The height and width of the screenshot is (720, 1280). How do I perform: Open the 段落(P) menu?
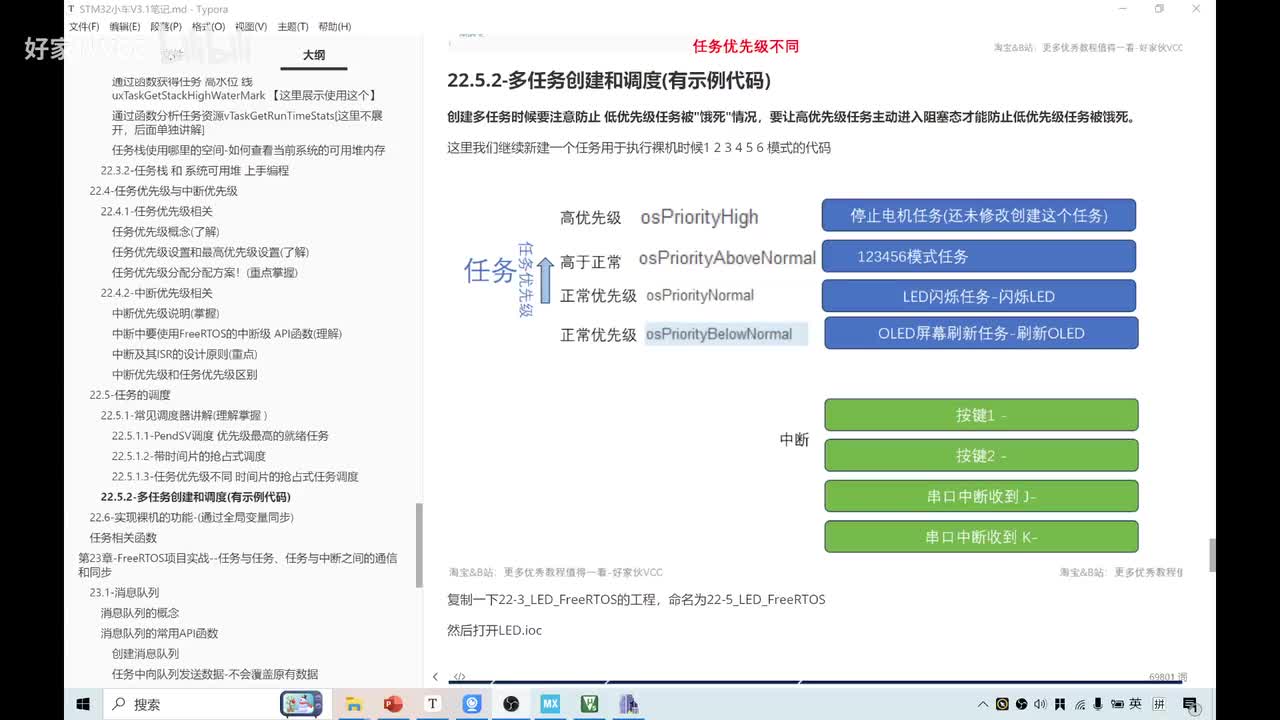coord(166,27)
